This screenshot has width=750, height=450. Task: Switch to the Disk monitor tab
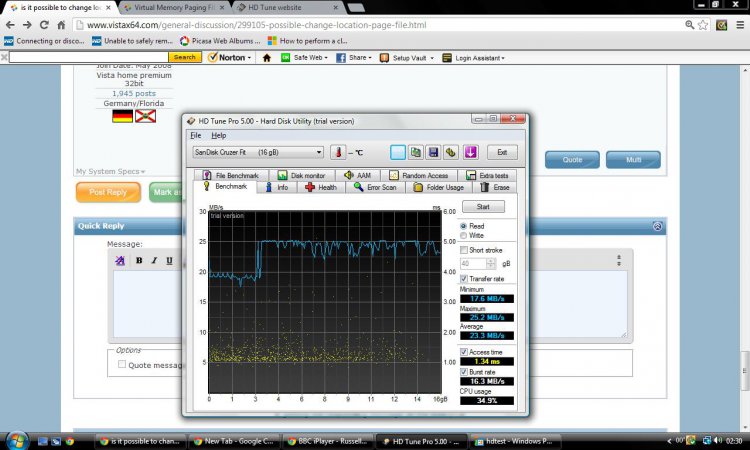point(301,176)
